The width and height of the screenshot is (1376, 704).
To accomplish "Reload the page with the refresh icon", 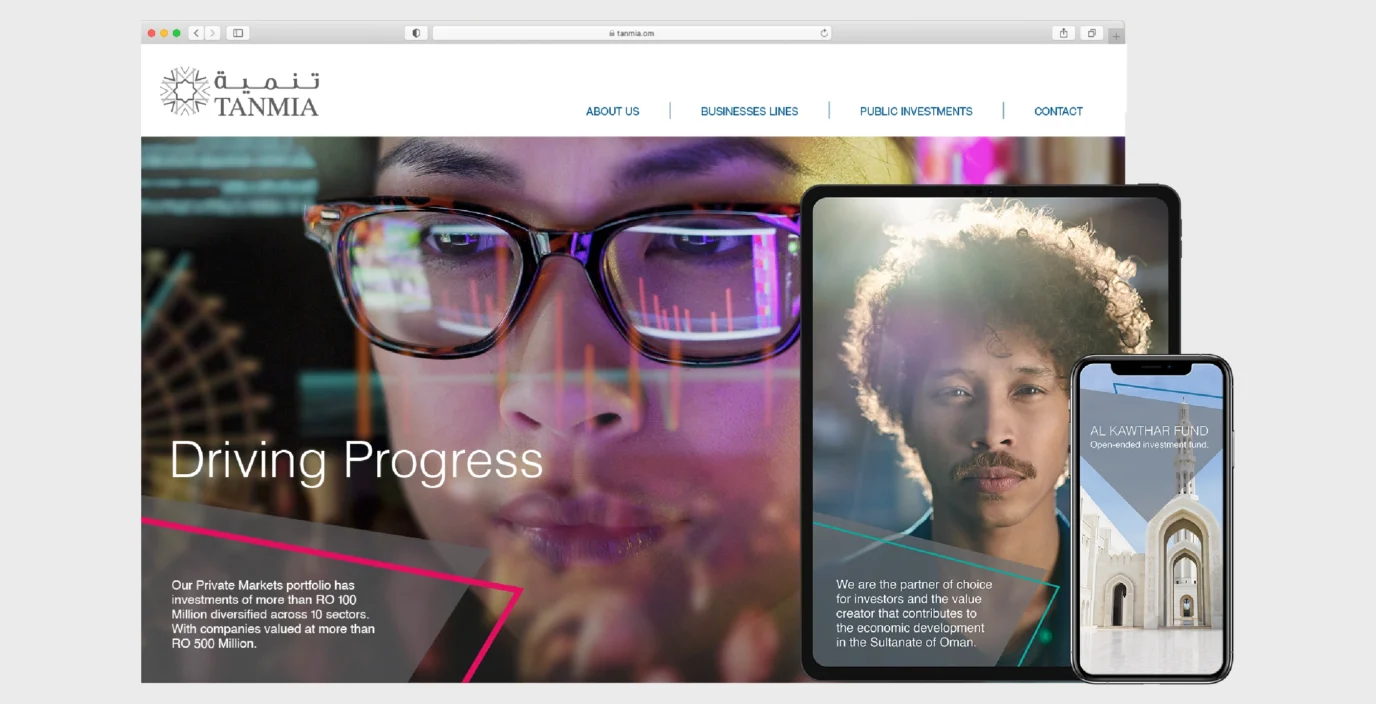I will (x=824, y=33).
